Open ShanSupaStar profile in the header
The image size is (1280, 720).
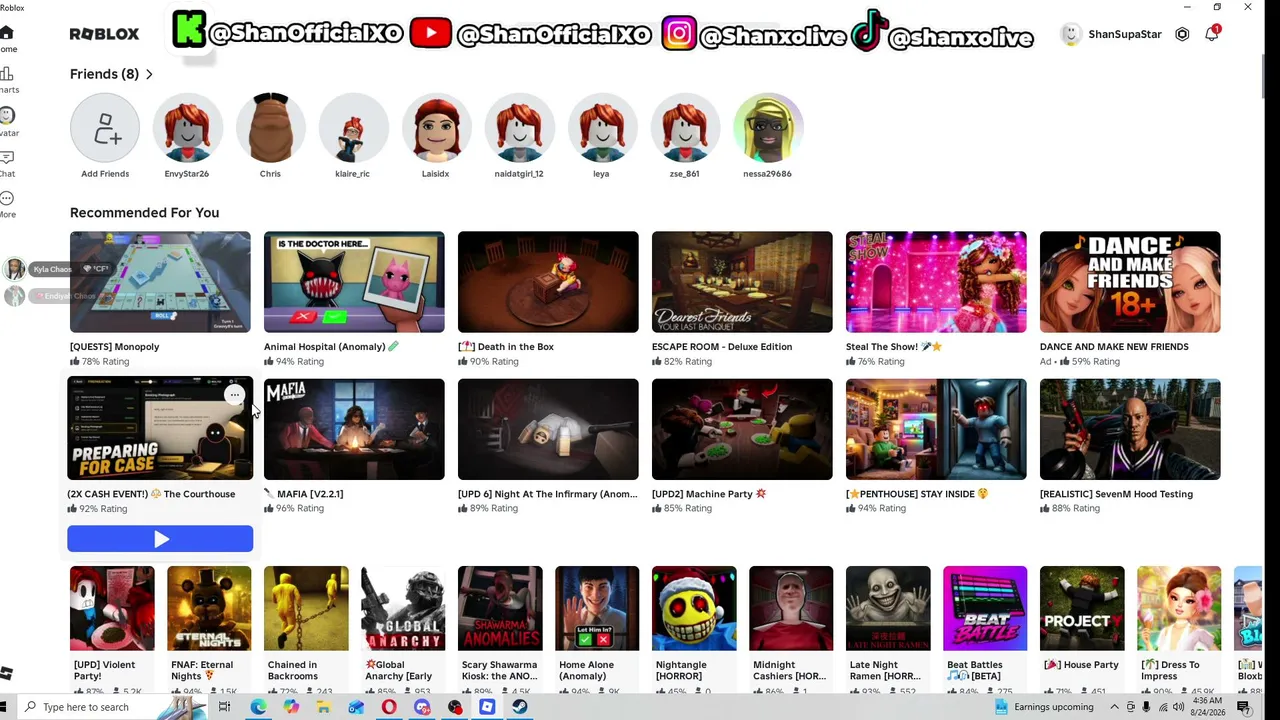[1111, 34]
